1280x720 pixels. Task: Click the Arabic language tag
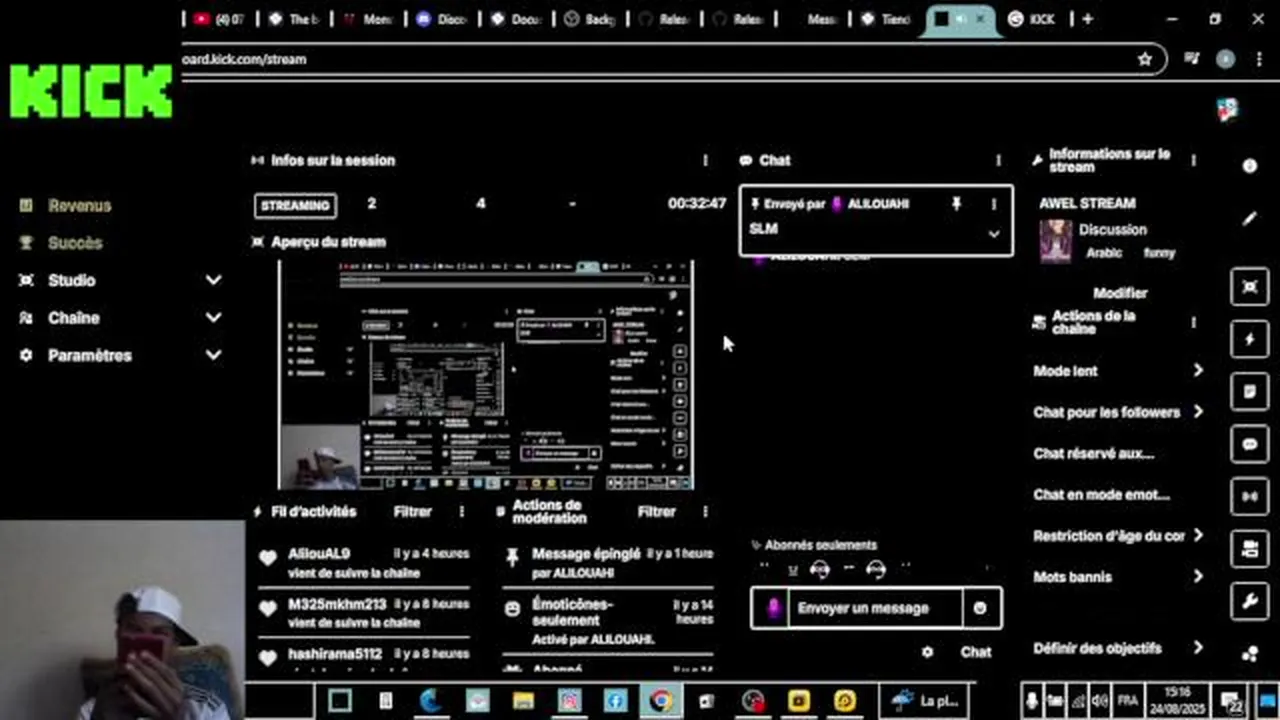point(1104,253)
